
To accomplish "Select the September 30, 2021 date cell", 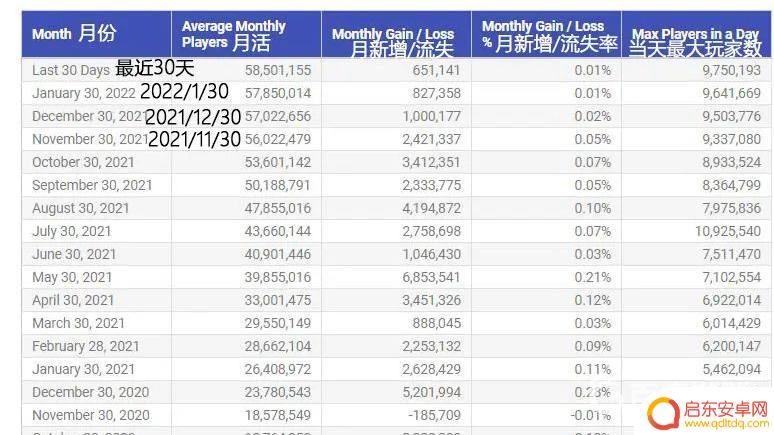I will pos(92,185).
